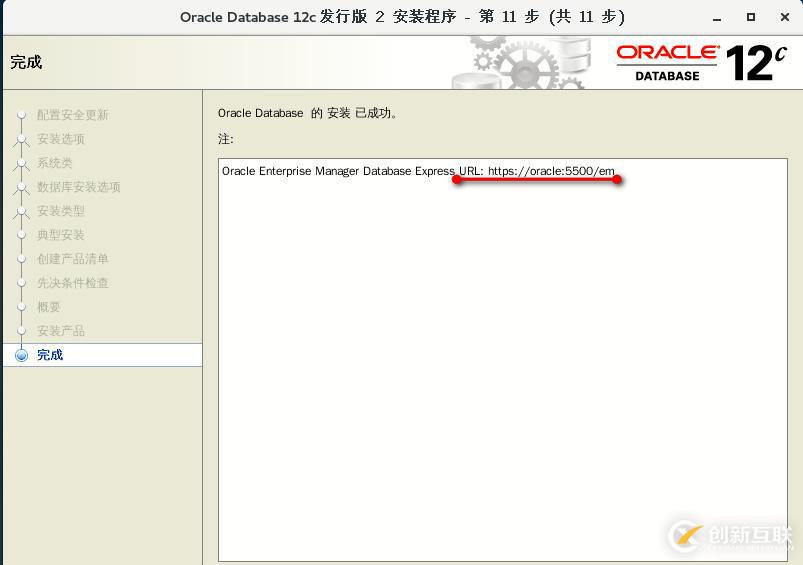
Task: Click the Oracle Database 12c logo
Action: point(702,62)
